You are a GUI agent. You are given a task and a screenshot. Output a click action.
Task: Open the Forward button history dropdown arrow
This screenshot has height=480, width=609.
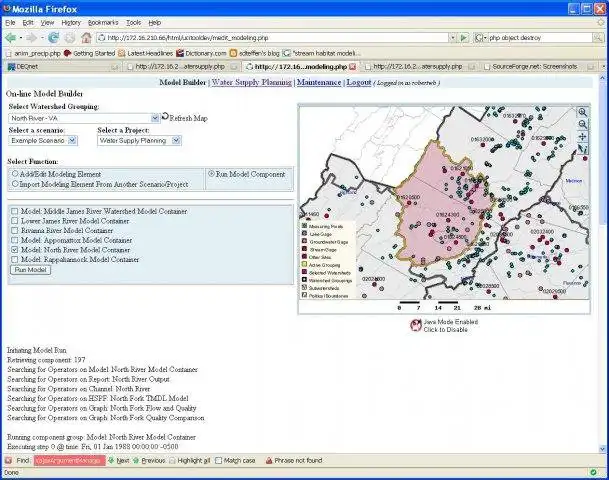click(x=42, y=38)
